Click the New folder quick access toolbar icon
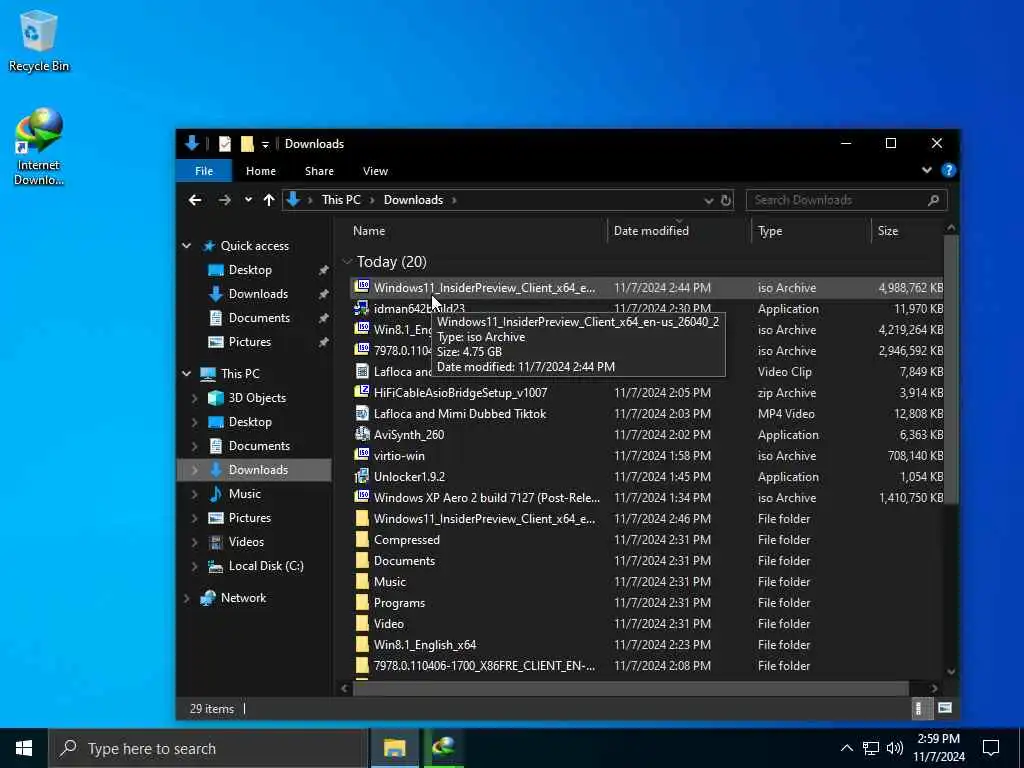Screen dimensions: 1024x768 [247, 144]
